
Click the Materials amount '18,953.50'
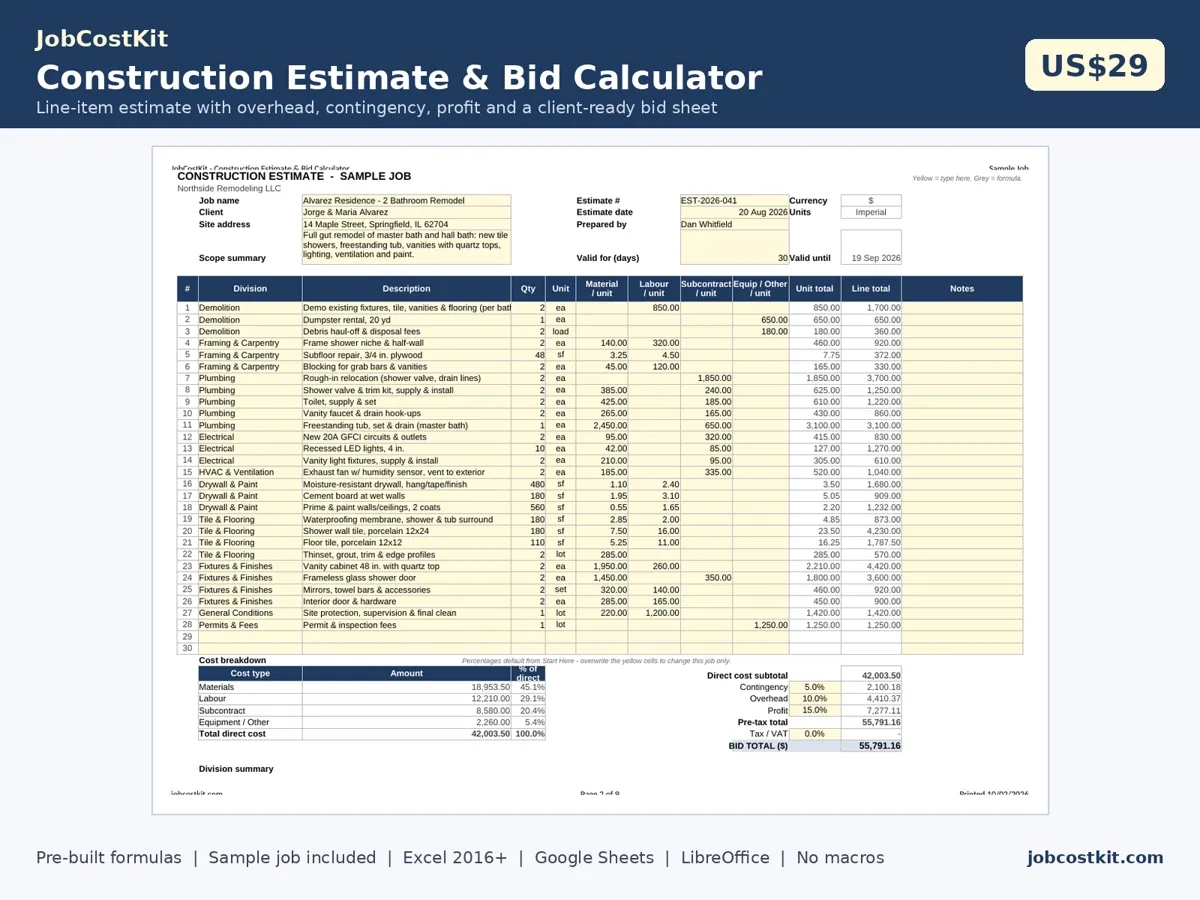[406, 687]
